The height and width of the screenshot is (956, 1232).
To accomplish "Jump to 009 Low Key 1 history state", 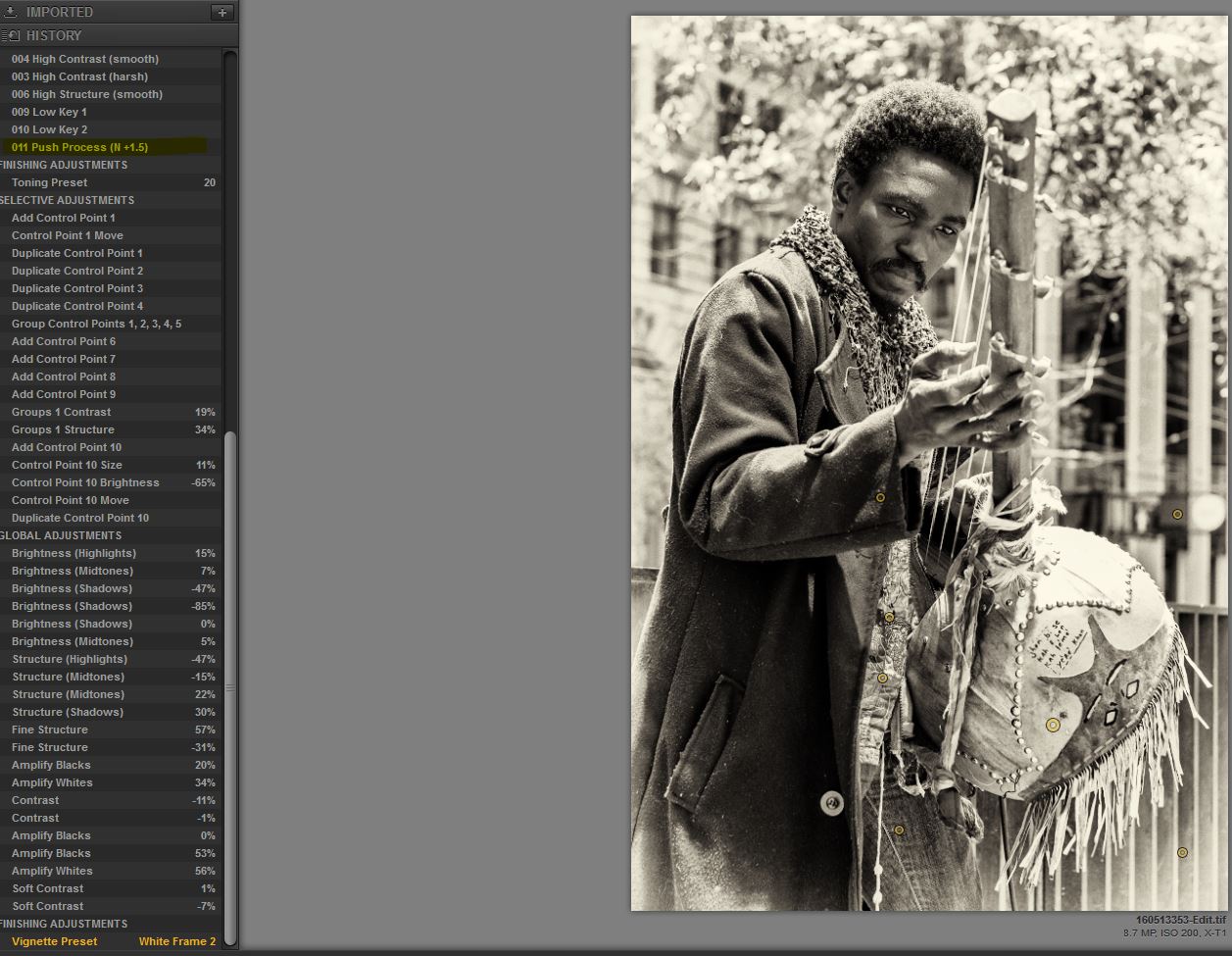I will pos(49,112).
